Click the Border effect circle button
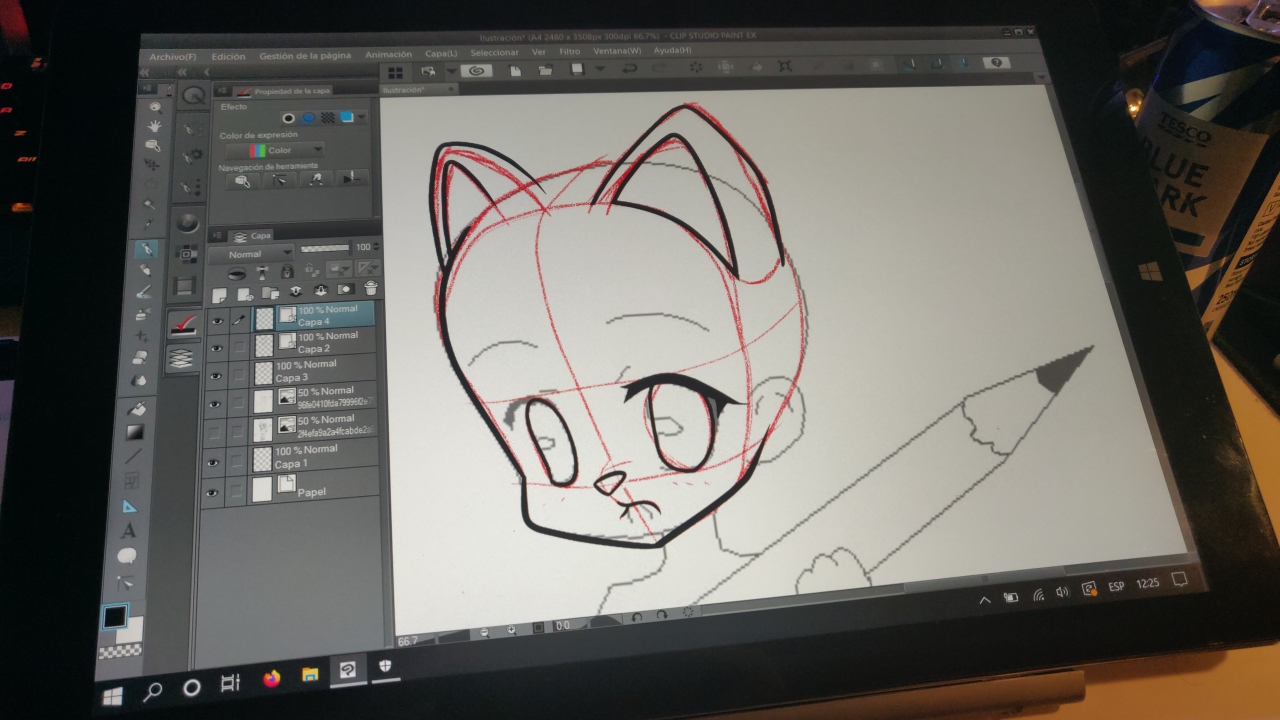Viewport: 1280px width, 720px height. 288,117
